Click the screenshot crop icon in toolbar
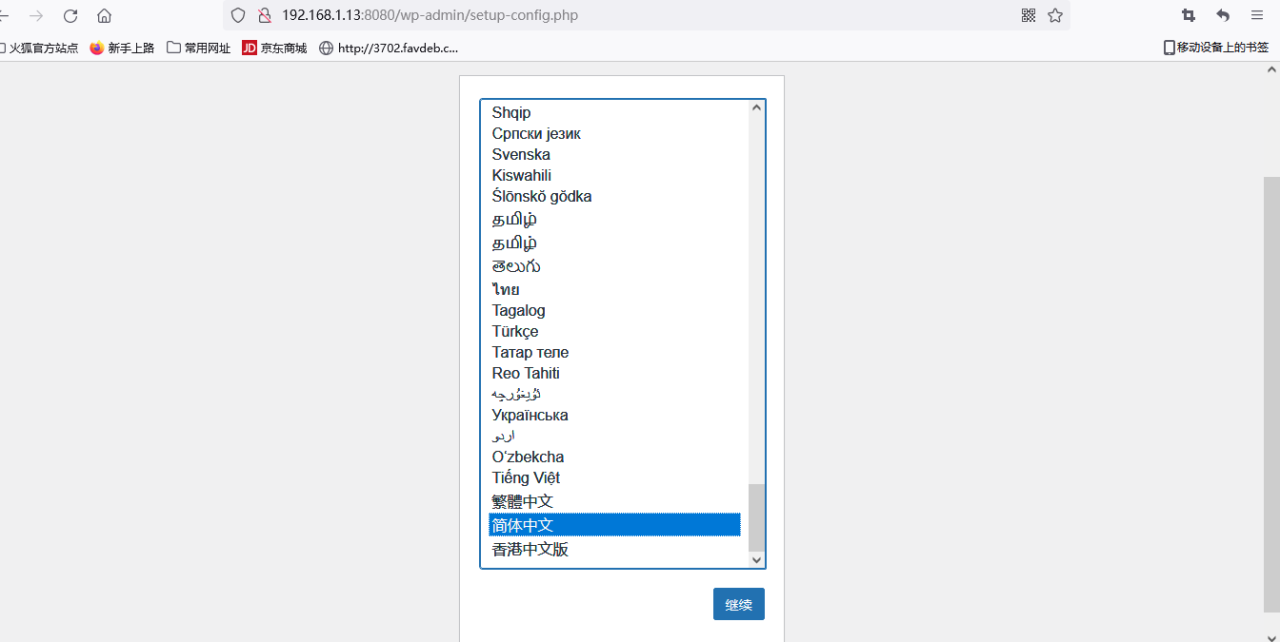The width and height of the screenshot is (1280, 642). point(1188,15)
